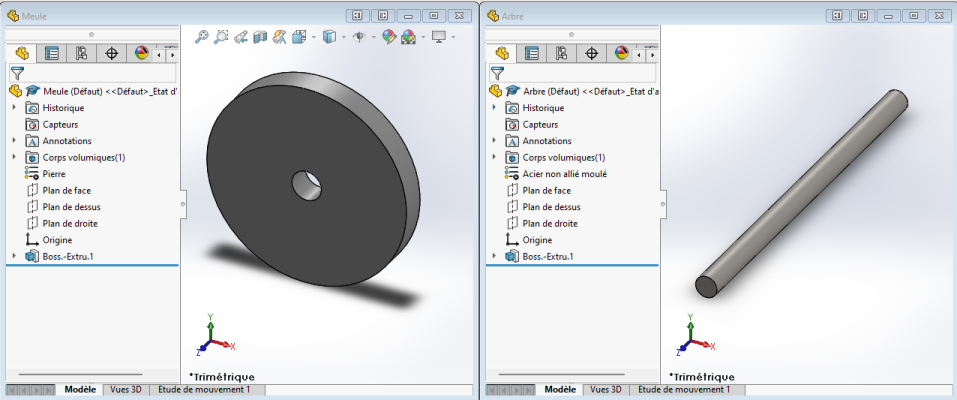This screenshot has height=400, width=957.
Task: Click the Arbre shaft model in viewport
Action: (x=801, y=193)
